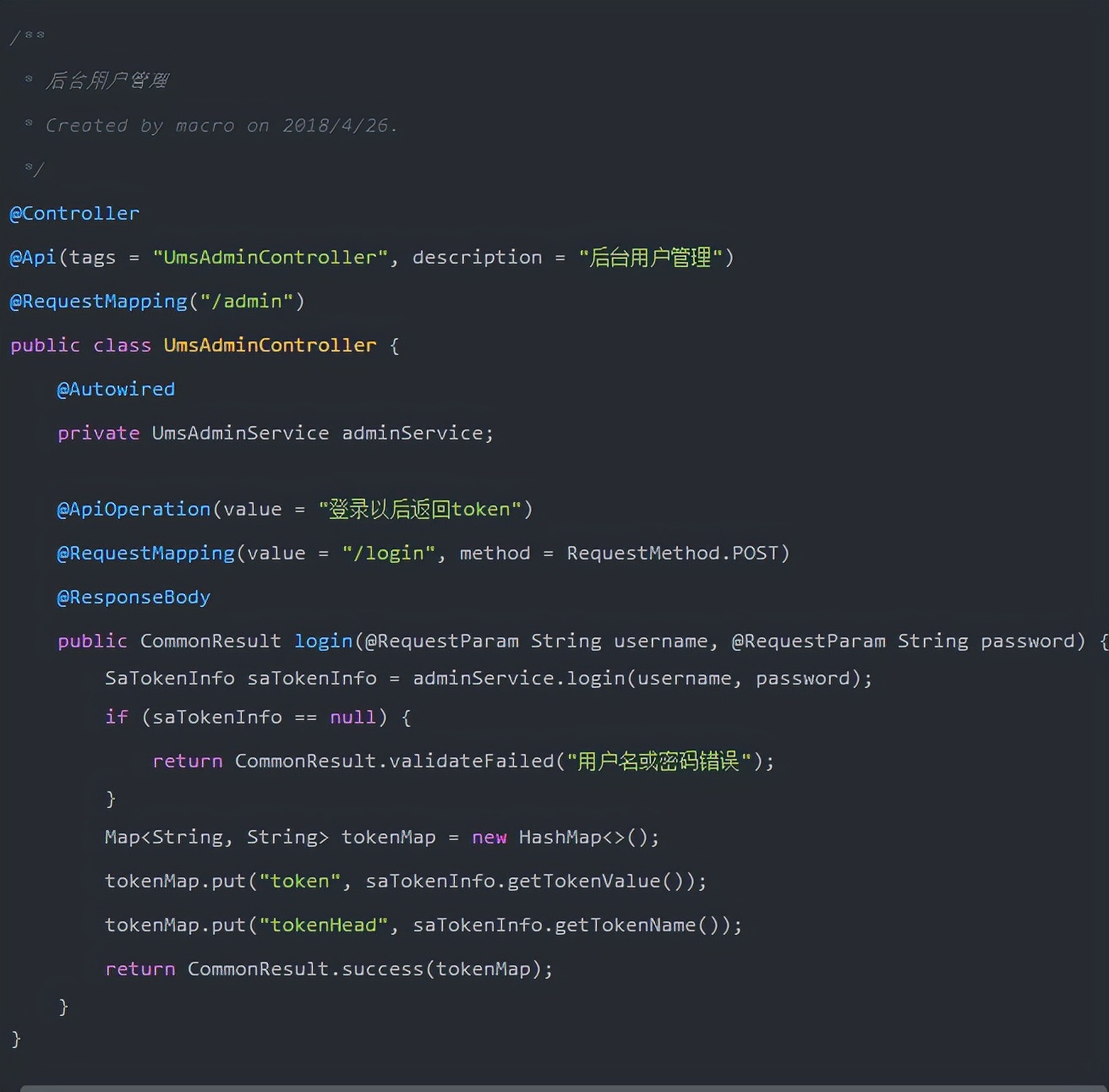Click the @Autowired annotation
The image size is (1109, 1092).
116,390
